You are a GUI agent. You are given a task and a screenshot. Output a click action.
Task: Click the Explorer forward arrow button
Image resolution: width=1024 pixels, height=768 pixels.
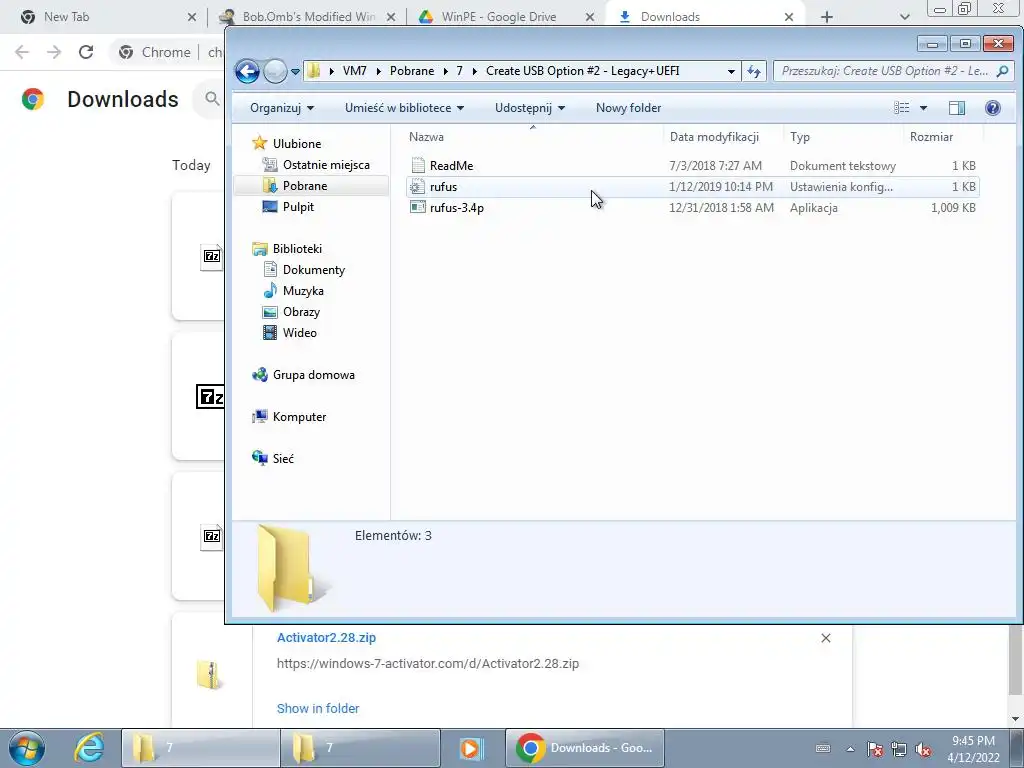pyautogui.click(x=275, y=71)
